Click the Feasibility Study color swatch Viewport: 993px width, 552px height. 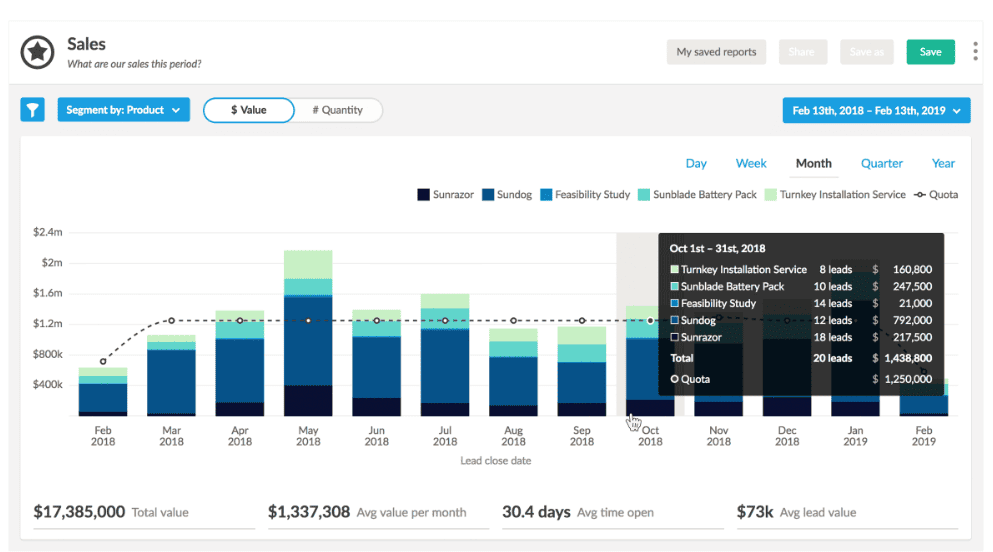[547, 195]
